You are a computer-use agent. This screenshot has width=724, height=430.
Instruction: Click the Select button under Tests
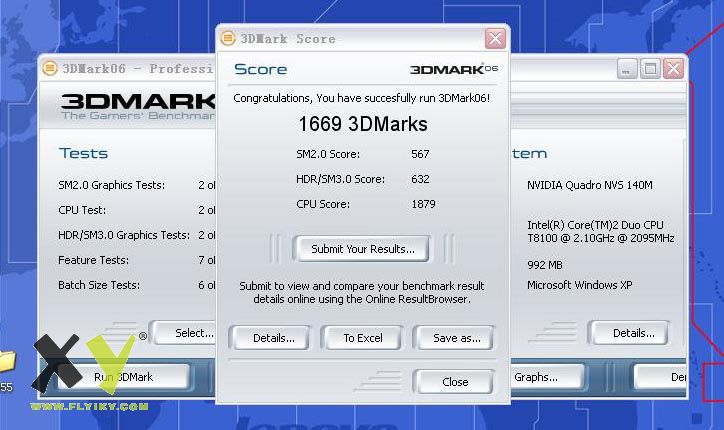[x=186, y=333]
